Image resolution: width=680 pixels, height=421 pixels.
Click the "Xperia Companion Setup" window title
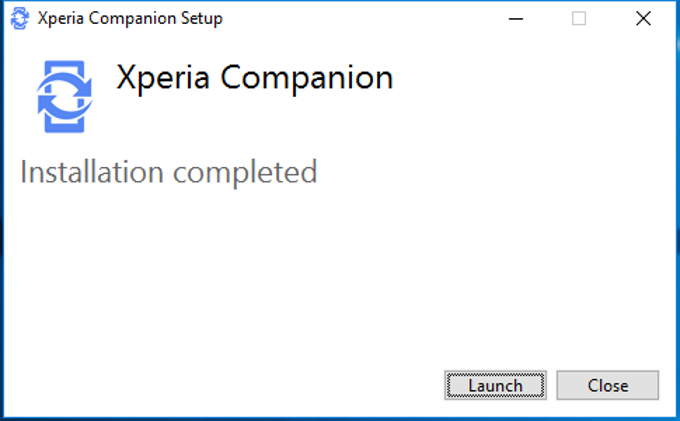pos(129,19)
